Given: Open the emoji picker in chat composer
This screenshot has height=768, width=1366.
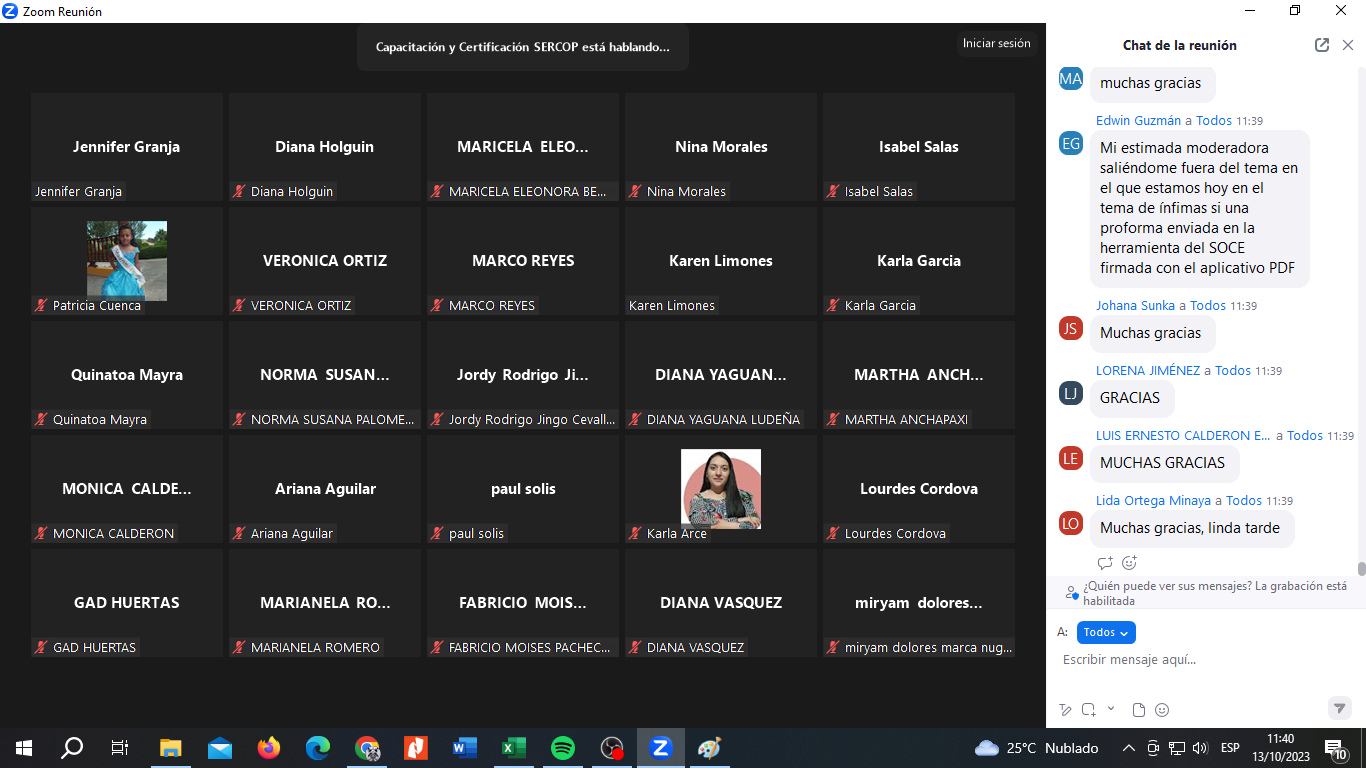Looking at the screenshot, I should pos(1162,710).
